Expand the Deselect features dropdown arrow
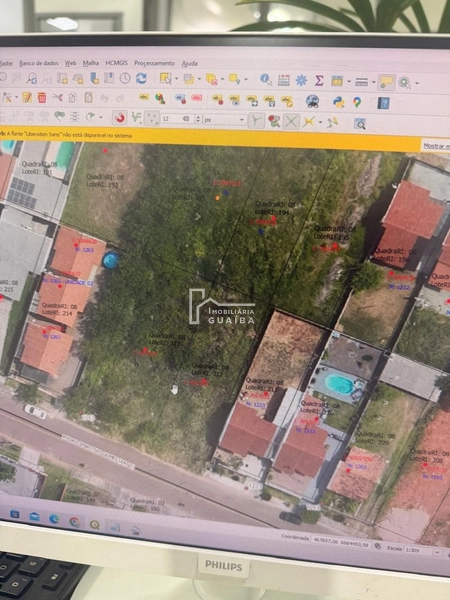Screen dimensions: 450x600 (x=222, y=80)
